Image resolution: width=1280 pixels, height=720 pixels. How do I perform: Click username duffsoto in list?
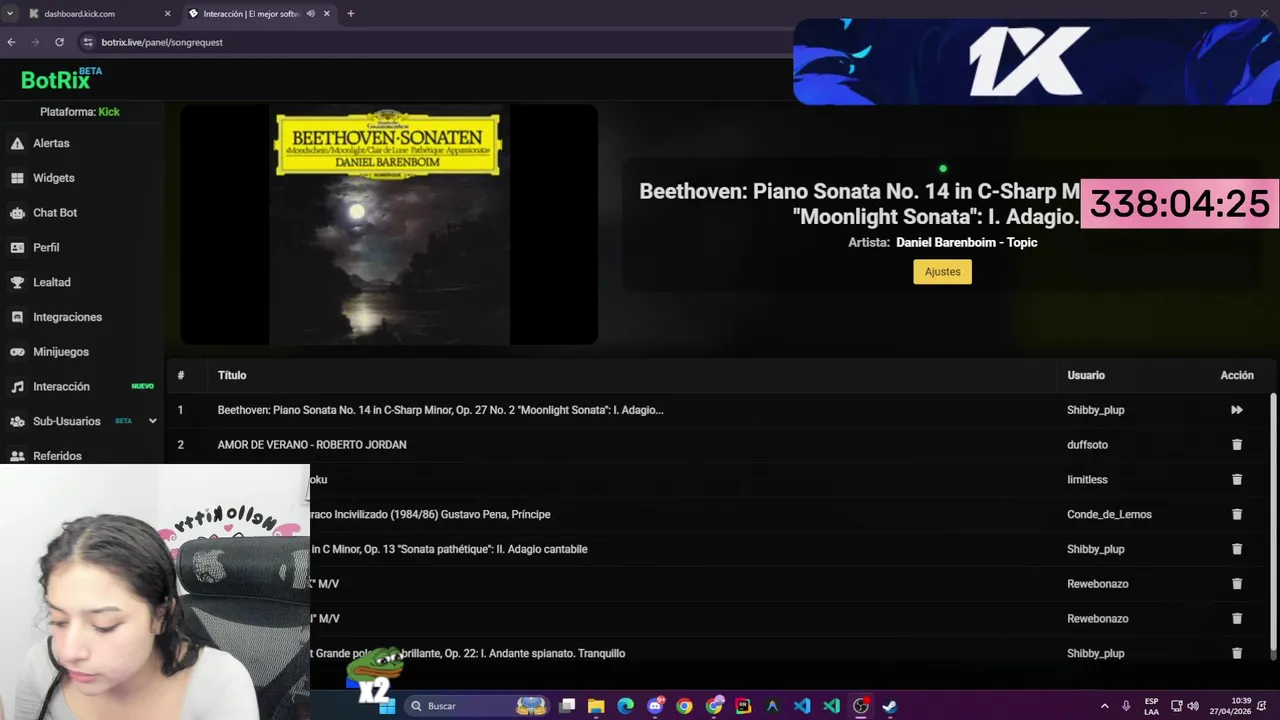1087,445
